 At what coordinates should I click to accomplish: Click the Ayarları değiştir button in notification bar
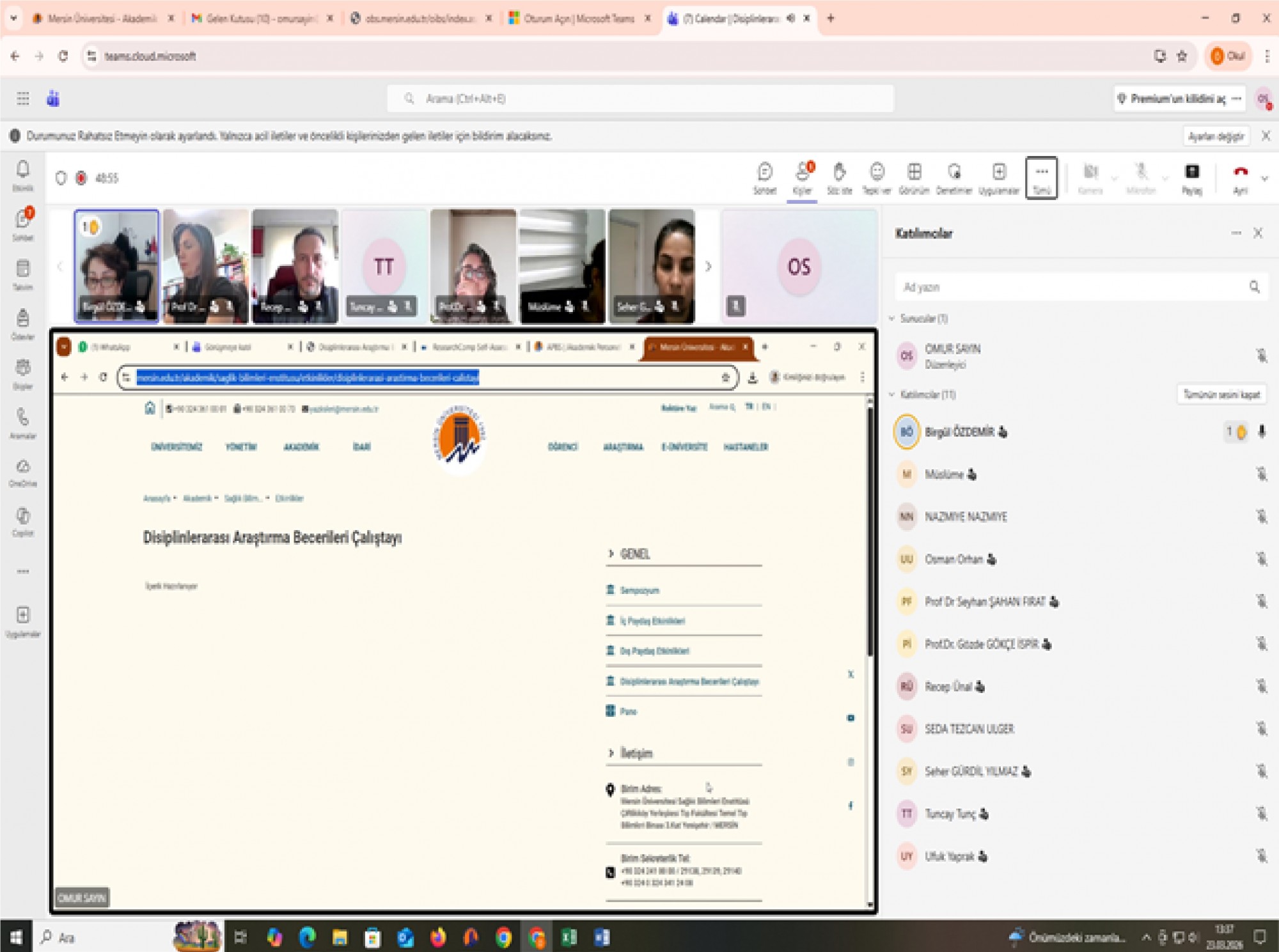click(x=1216, y=136)
